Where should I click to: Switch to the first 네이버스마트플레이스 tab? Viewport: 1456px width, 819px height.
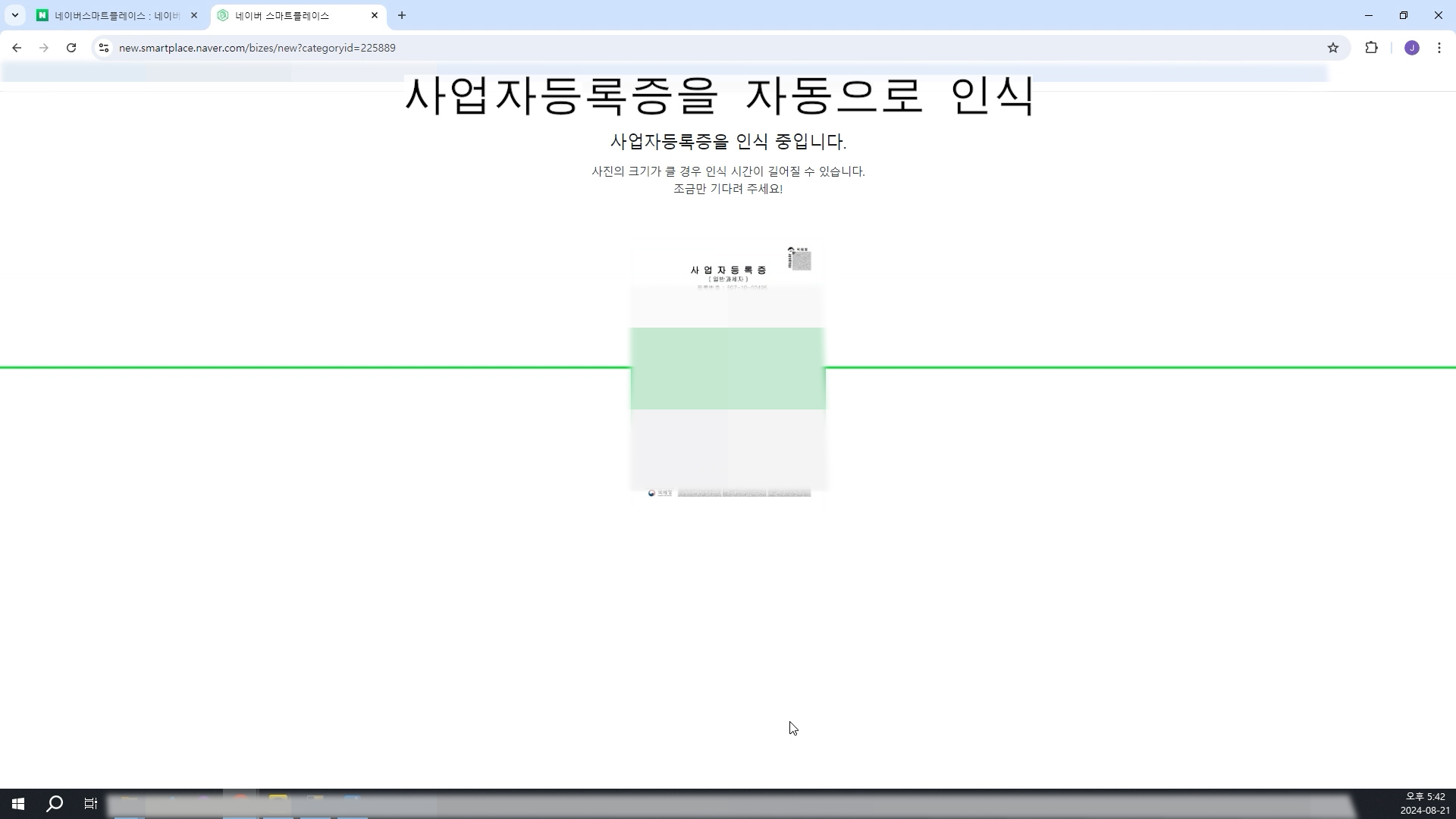point(114,15)
